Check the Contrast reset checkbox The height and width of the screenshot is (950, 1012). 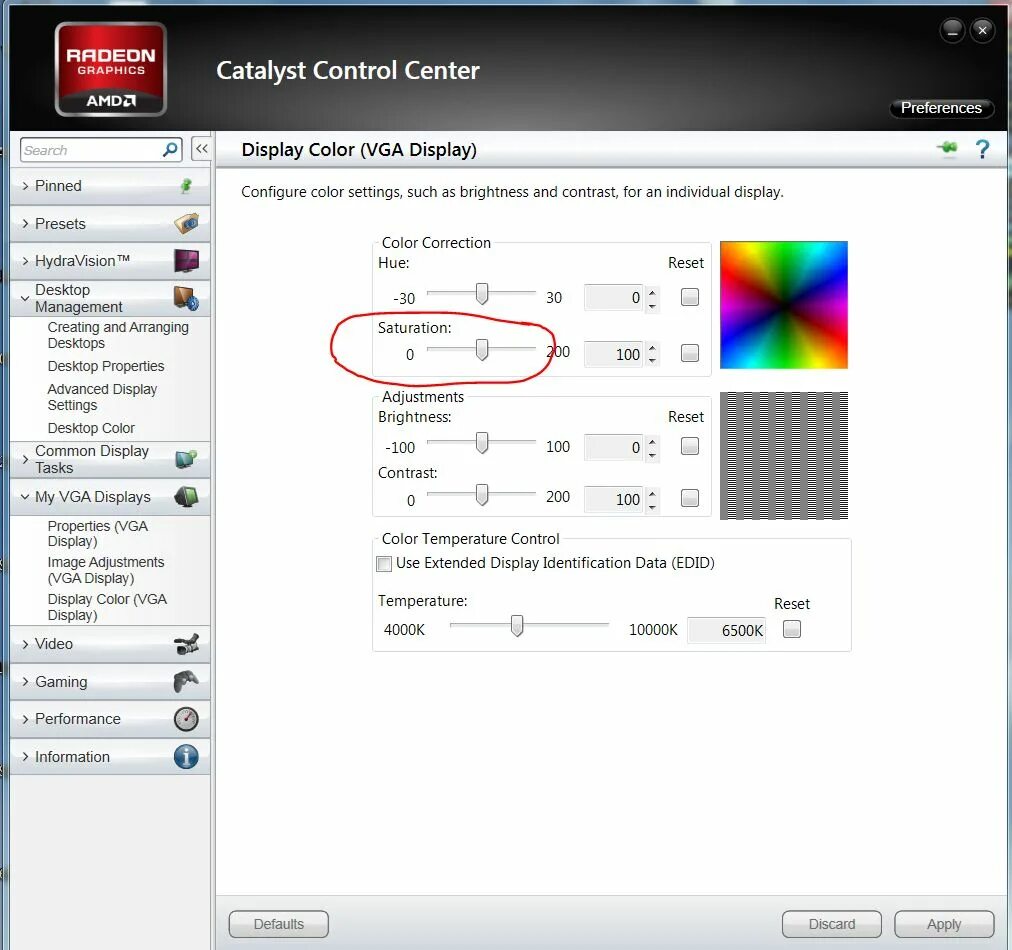pos(690,498)
